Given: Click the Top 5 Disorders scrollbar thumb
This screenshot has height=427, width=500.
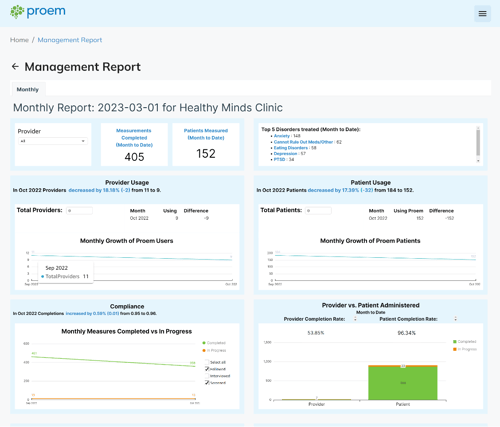Looking at the screenshot, I should click(478, 143).
